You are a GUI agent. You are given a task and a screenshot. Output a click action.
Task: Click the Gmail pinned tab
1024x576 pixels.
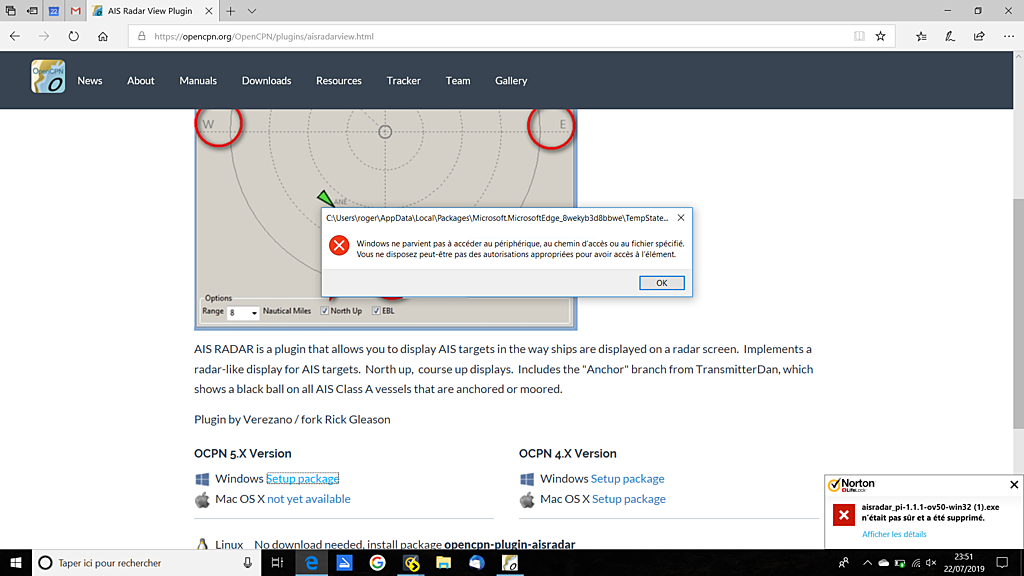point(75,11)
